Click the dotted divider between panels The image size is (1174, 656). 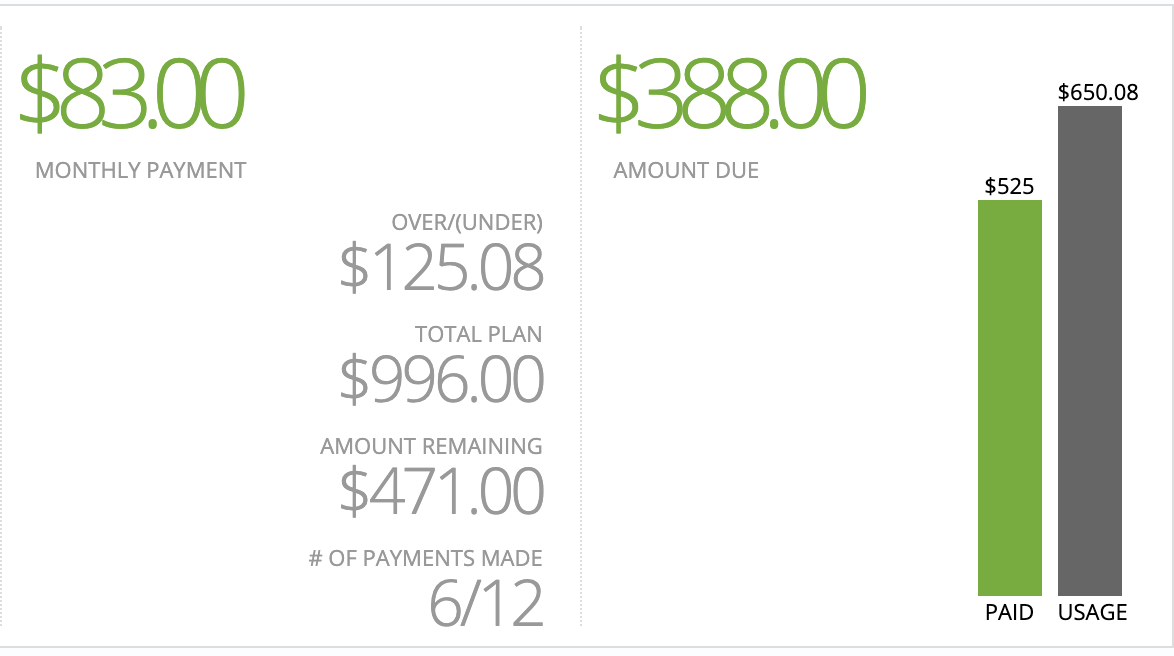coord(581,327)
